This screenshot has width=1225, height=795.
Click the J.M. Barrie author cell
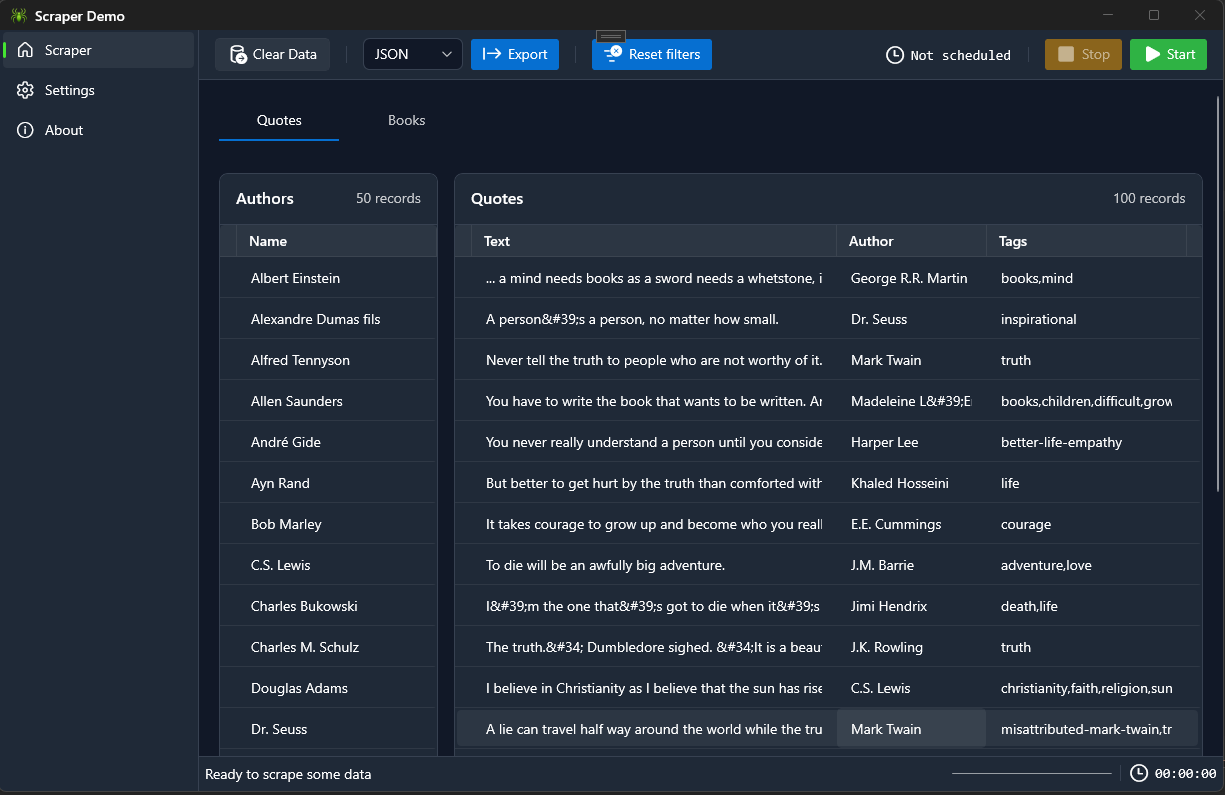tap(911, 565)
